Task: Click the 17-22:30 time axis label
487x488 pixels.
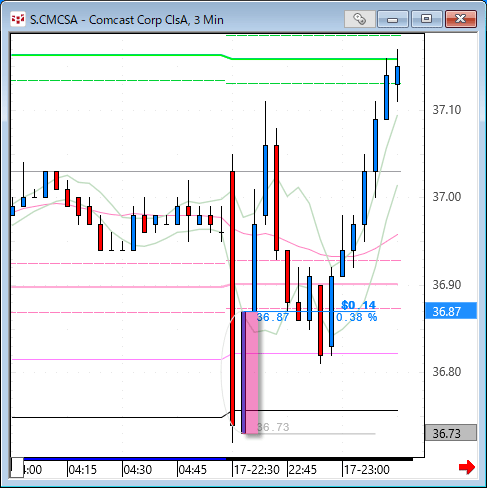Action: (256, 470)
